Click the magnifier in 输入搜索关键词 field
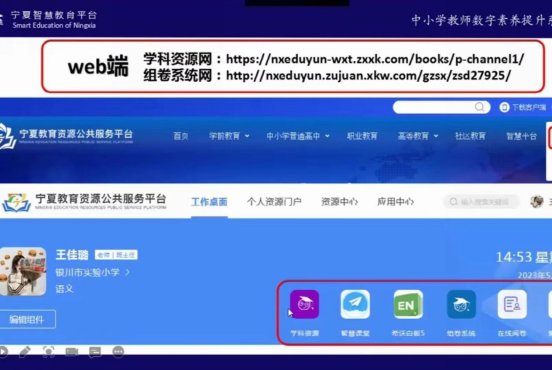The height and width of the screenshot is (370, 552). (x=453, y=202)
